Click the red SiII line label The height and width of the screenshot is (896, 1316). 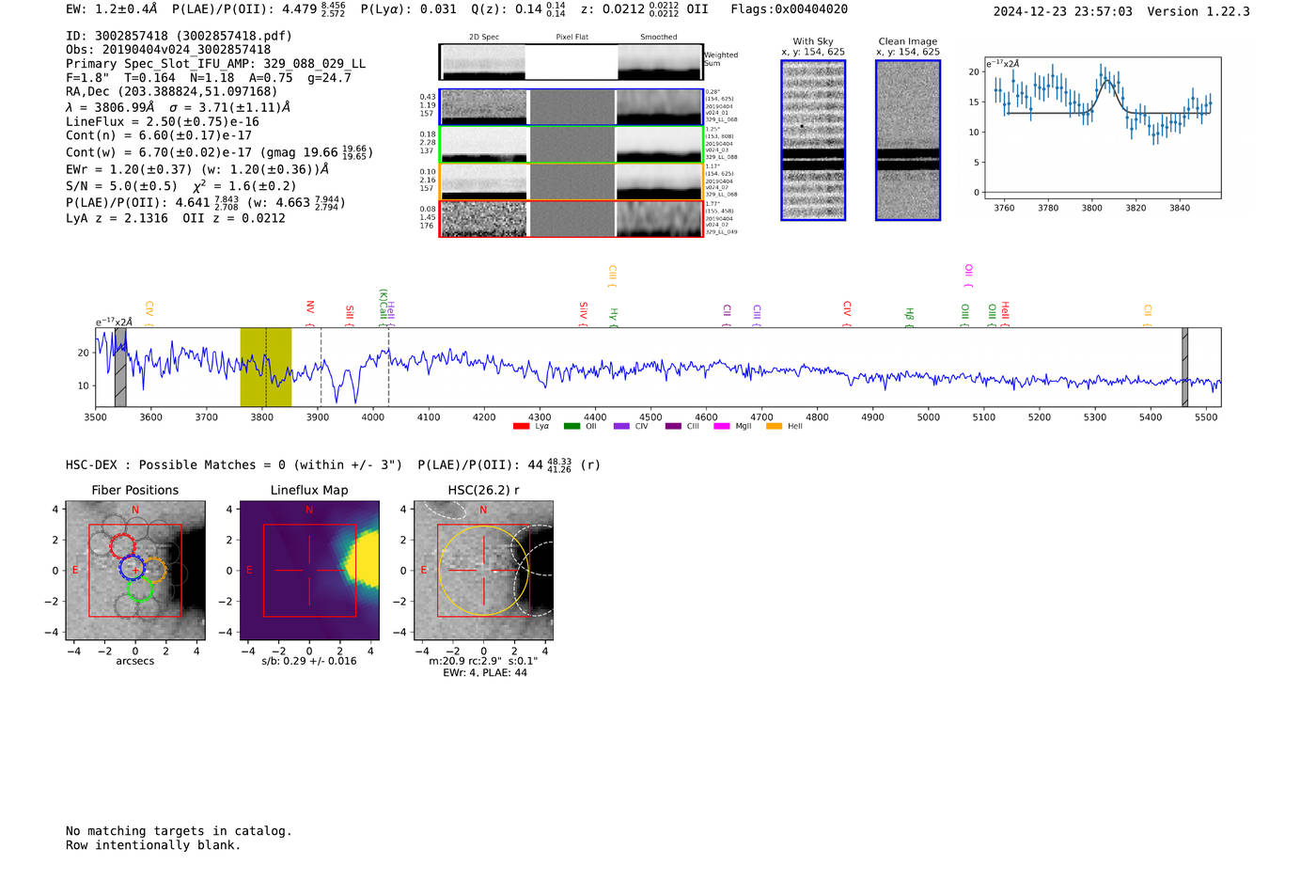pyautogui.click(x=350, y=314)
